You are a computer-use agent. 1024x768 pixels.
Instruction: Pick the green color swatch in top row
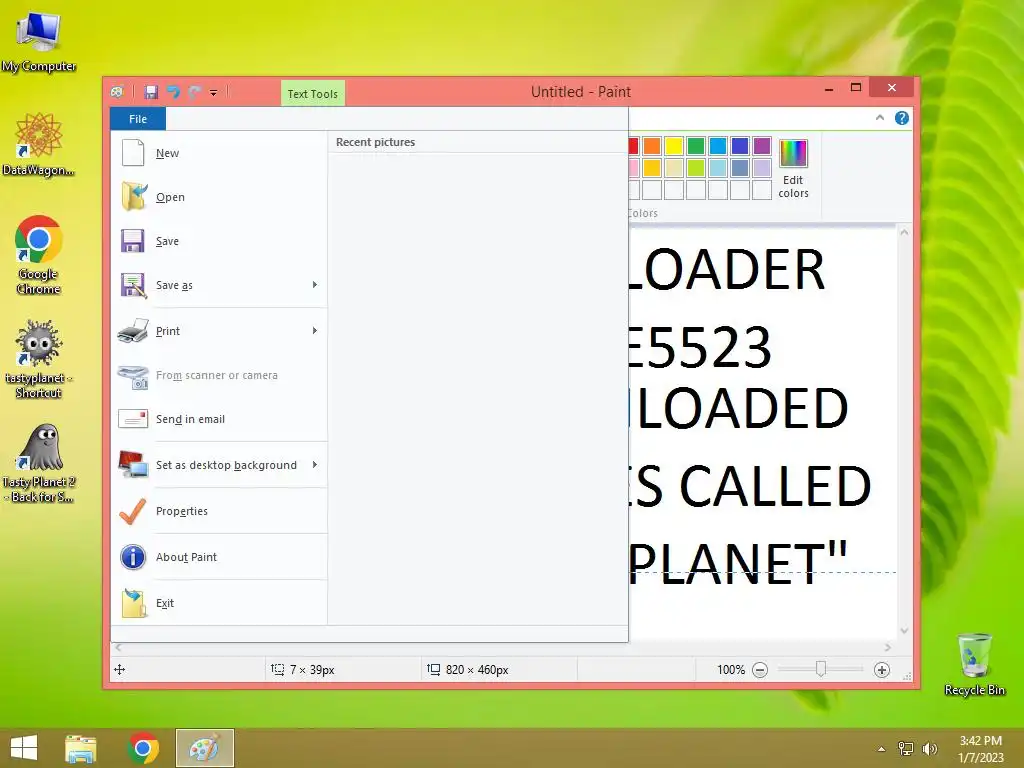(x=696, y=146)
